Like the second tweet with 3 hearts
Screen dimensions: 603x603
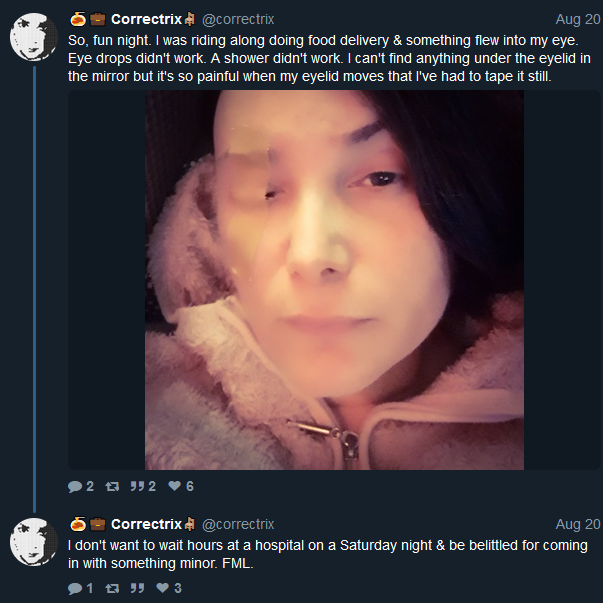168,588
